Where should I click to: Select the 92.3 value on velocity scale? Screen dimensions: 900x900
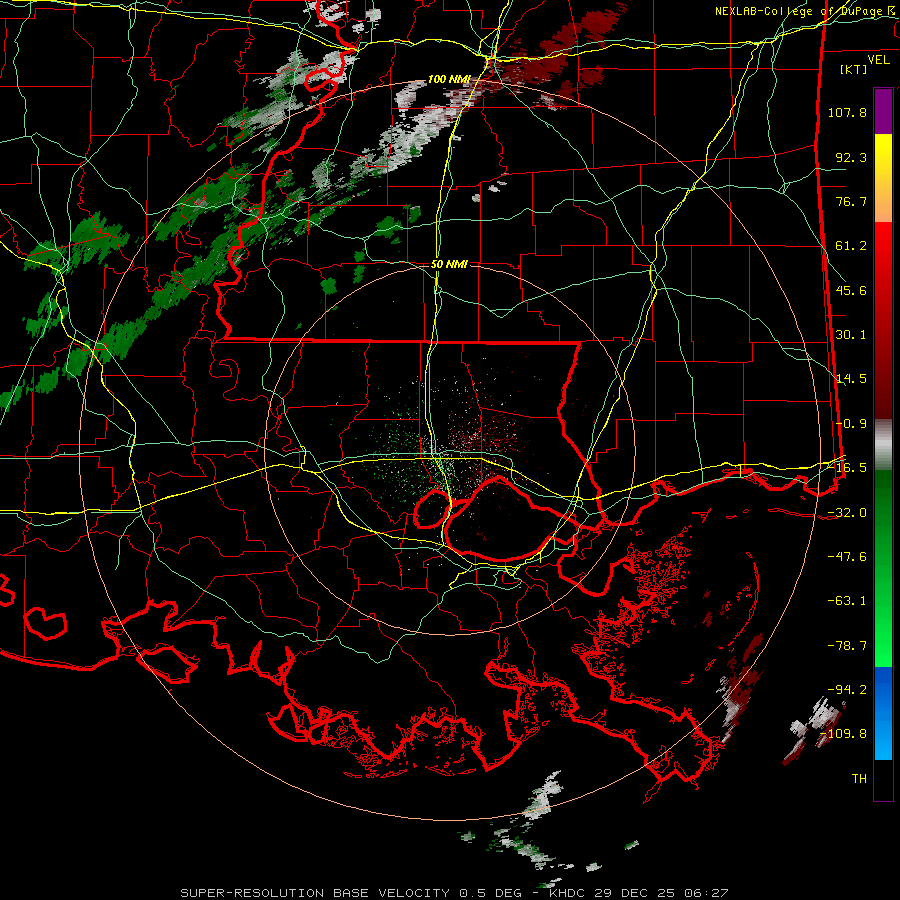coord(851,157)
